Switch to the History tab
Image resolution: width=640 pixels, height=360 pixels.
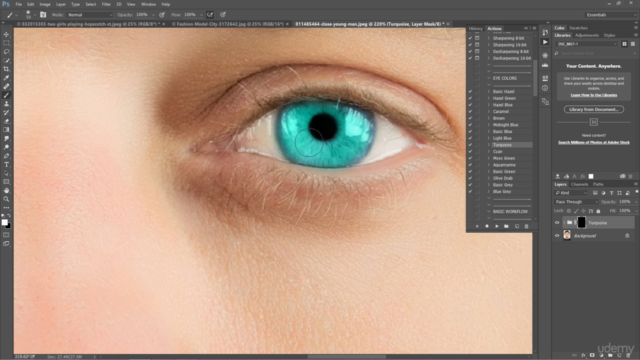(x=476, y=29)
